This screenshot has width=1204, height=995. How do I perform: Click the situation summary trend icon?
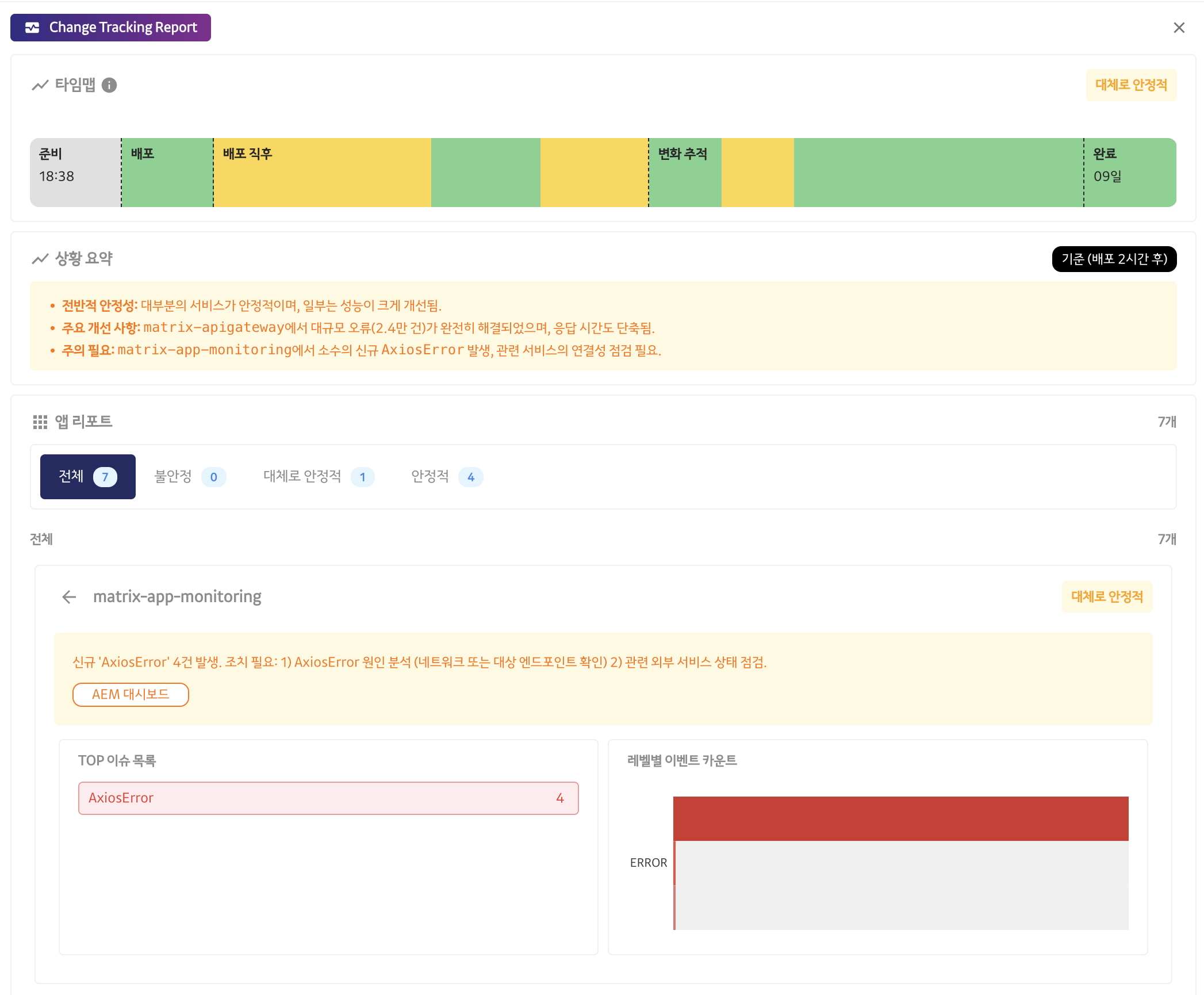coord(40,259)
